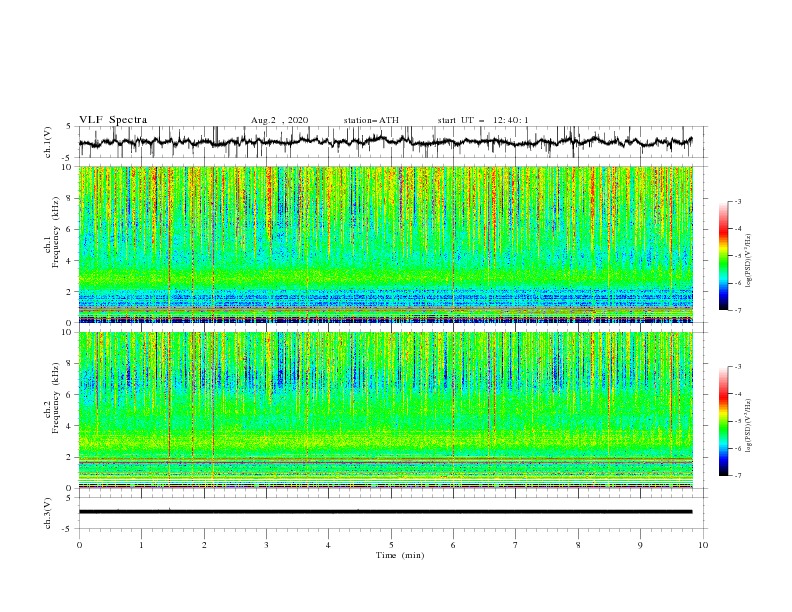
Task: Click ch.1 frequency axis tick "4"
Action: (x=70, y=261)
